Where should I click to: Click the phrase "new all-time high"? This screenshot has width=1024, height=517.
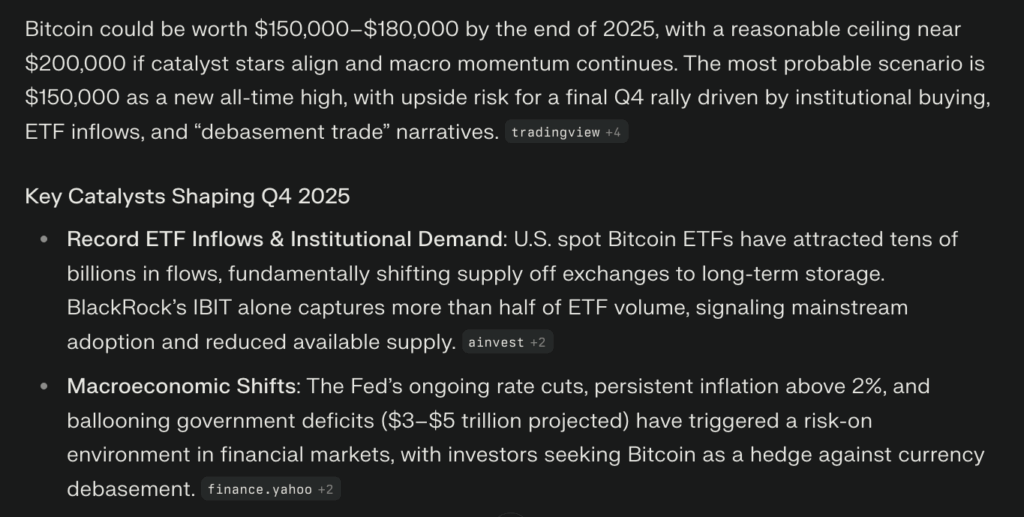coord(241,97)
